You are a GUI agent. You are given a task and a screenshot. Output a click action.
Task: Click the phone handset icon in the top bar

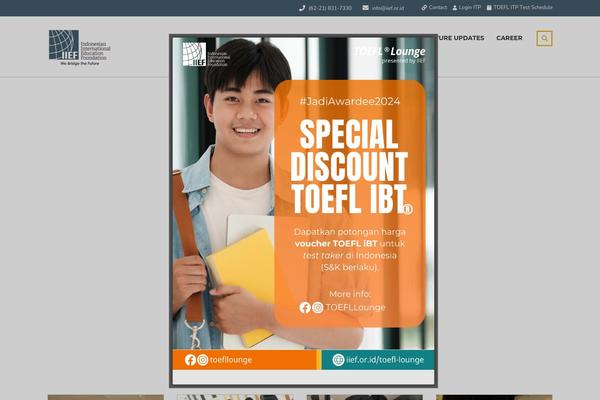[x=302, y=8]
